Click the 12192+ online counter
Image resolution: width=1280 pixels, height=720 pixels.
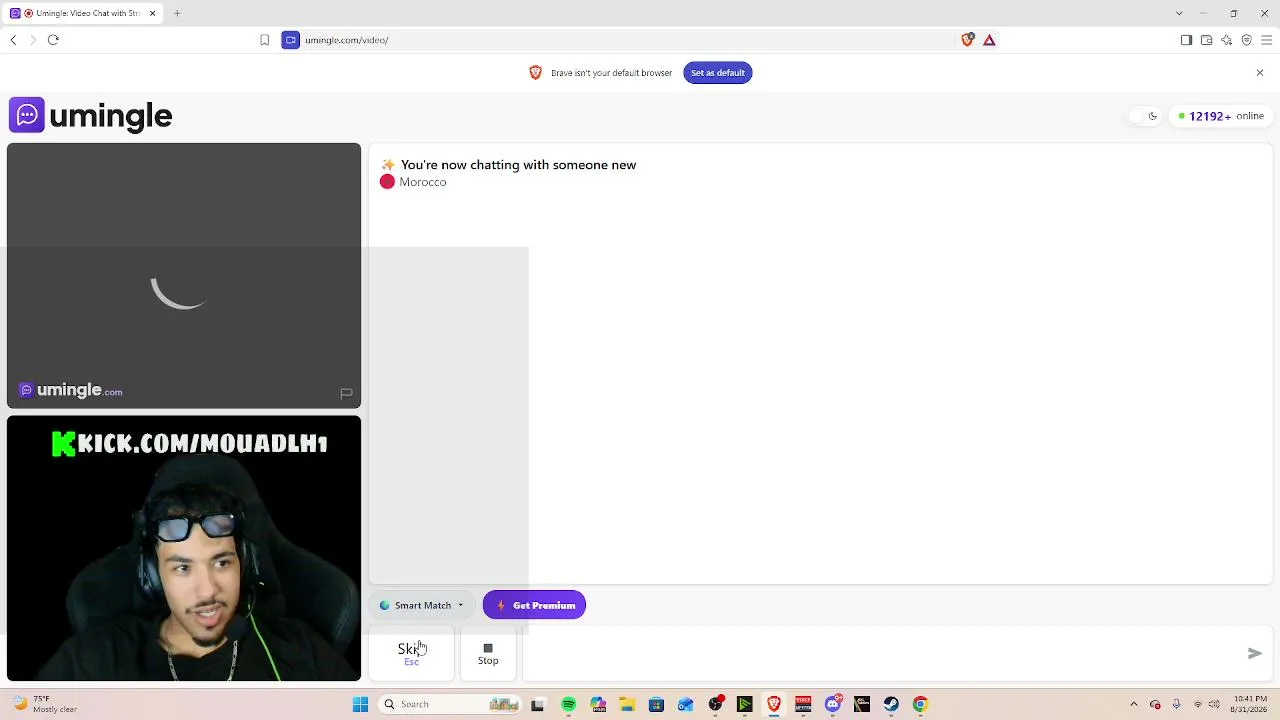[1221, 116]
